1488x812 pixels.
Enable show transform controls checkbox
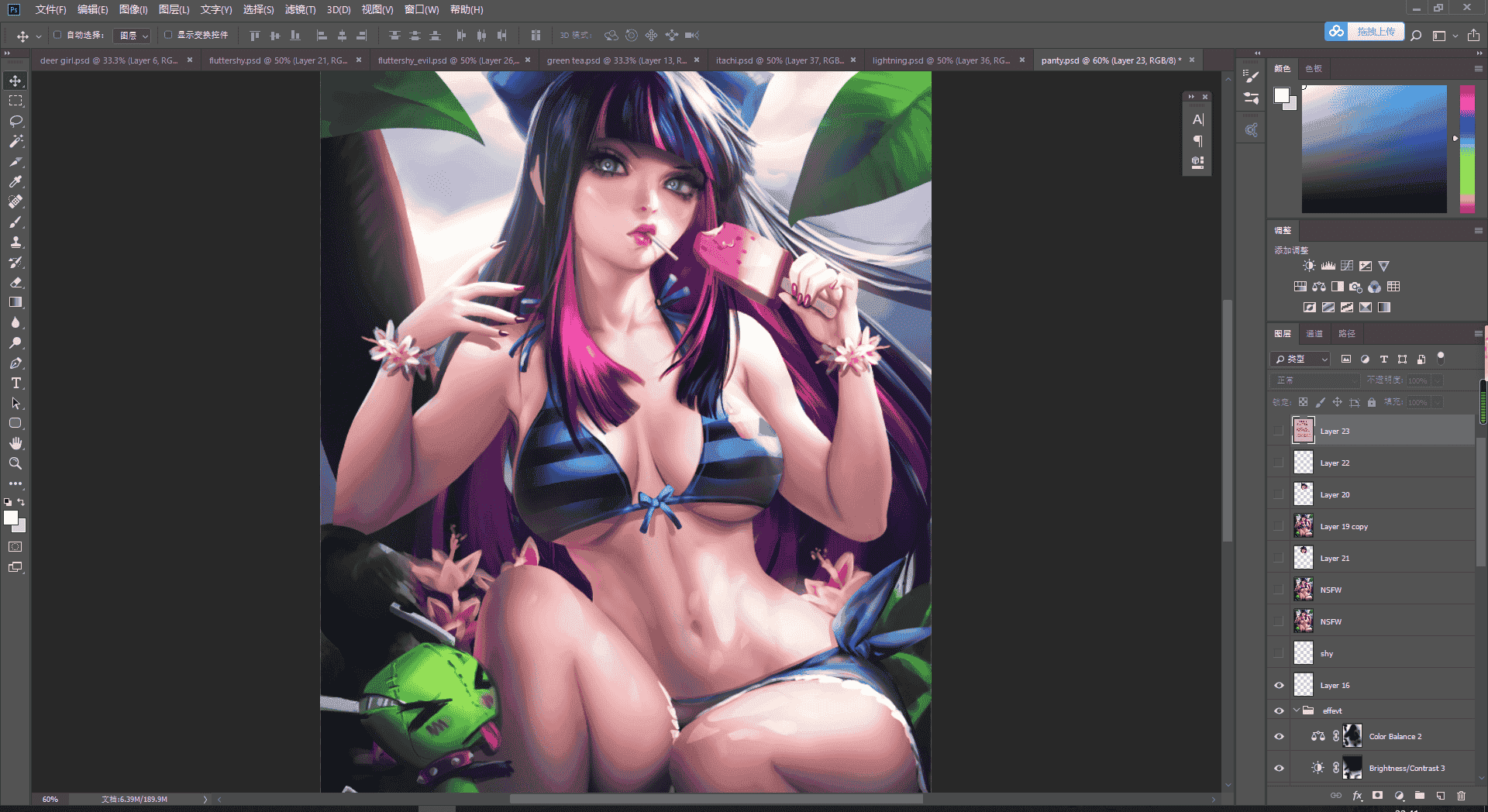pyautogui.click(x=168, y=35)
